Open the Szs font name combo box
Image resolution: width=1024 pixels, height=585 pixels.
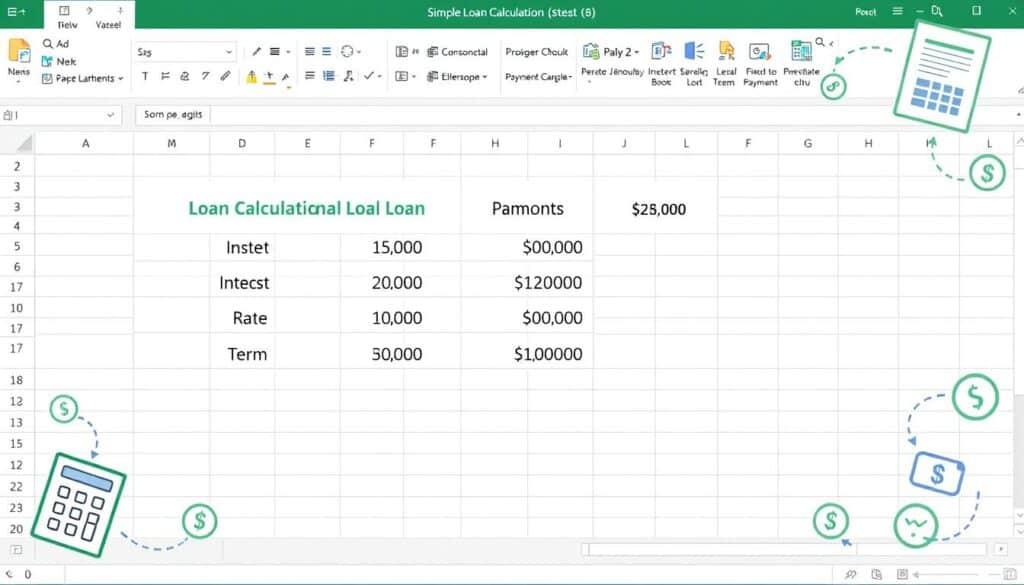pyautogui.click(x=185, y=52)
